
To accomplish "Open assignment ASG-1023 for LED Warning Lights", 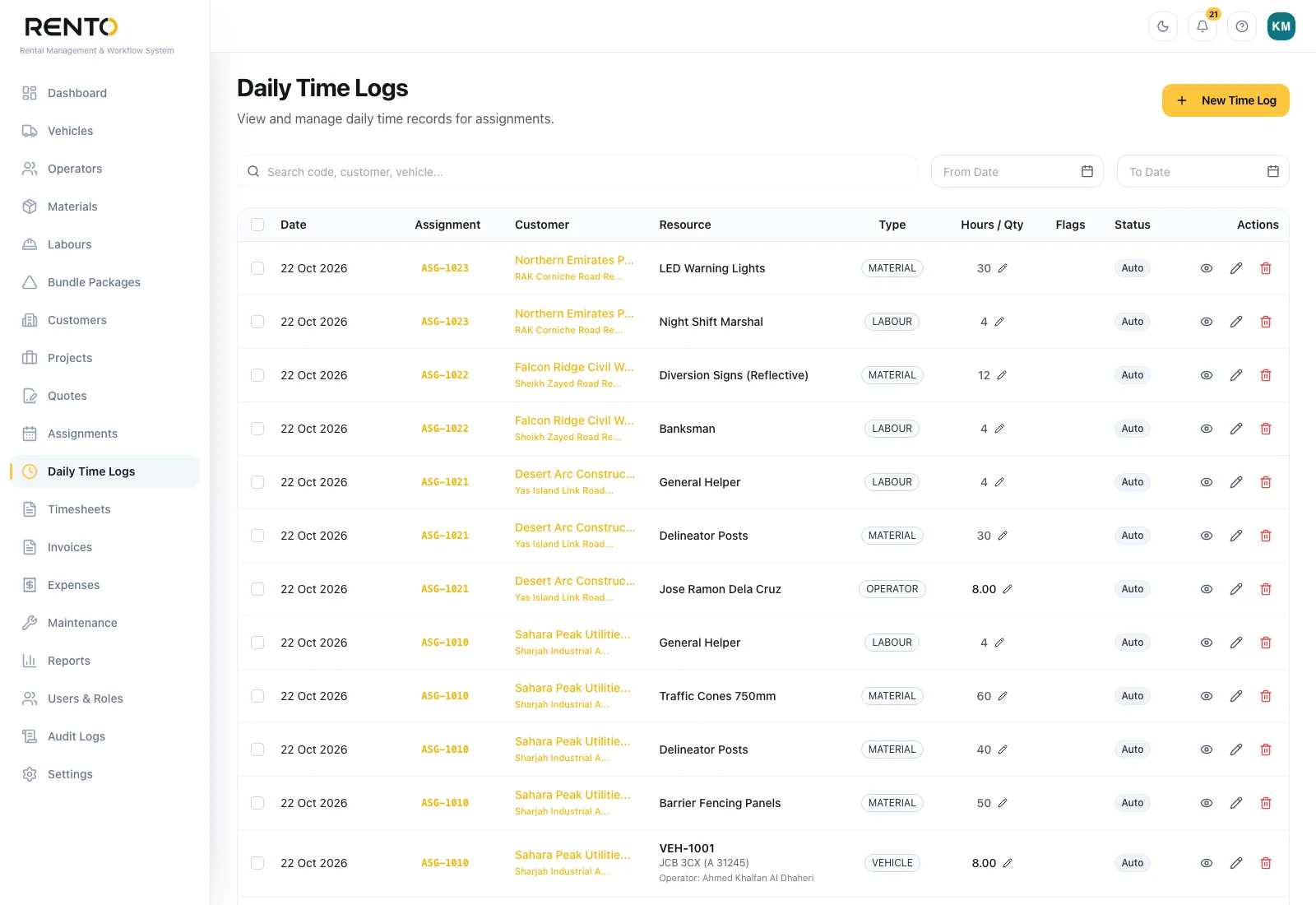I will pos(445,268).
